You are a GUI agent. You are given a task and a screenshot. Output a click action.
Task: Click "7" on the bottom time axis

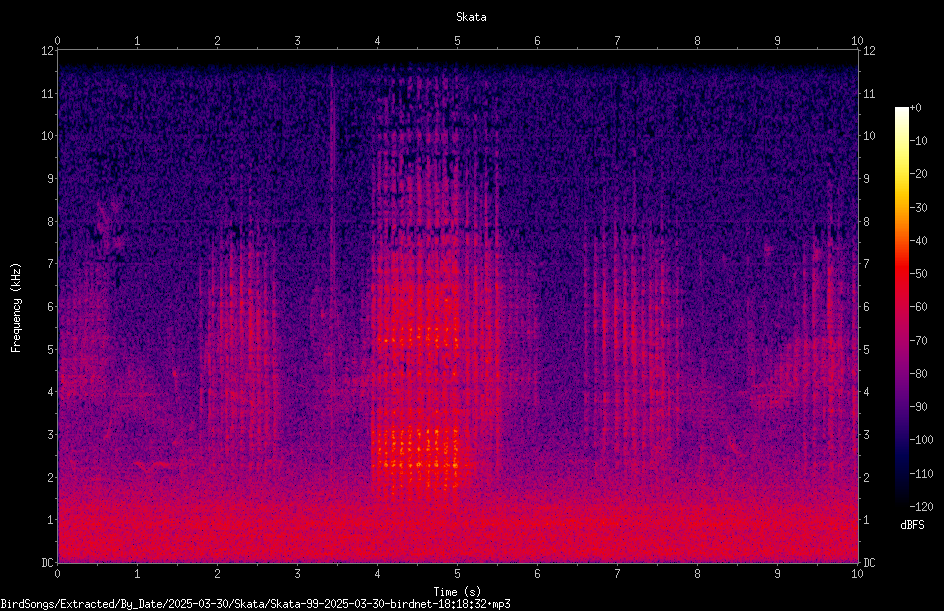click(617, 574)
